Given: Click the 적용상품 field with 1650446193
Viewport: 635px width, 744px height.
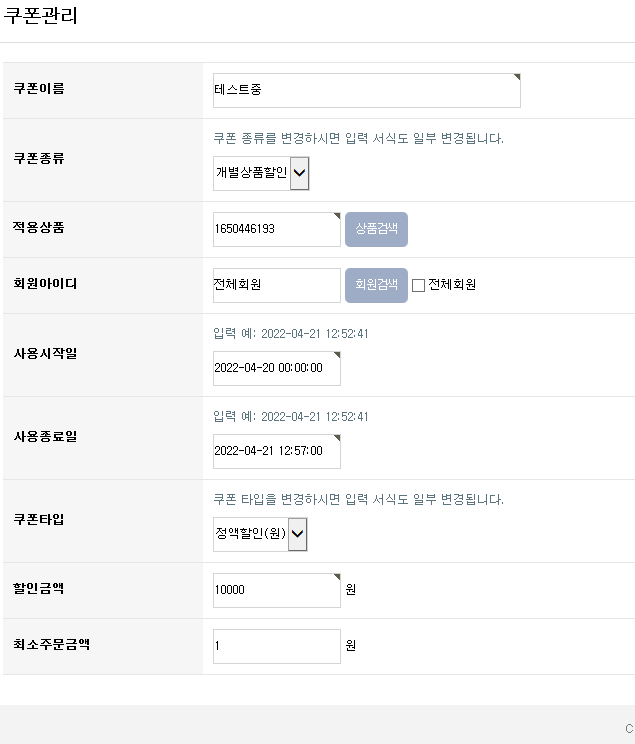Looking at the screenshot, I should tap(276, 229).
